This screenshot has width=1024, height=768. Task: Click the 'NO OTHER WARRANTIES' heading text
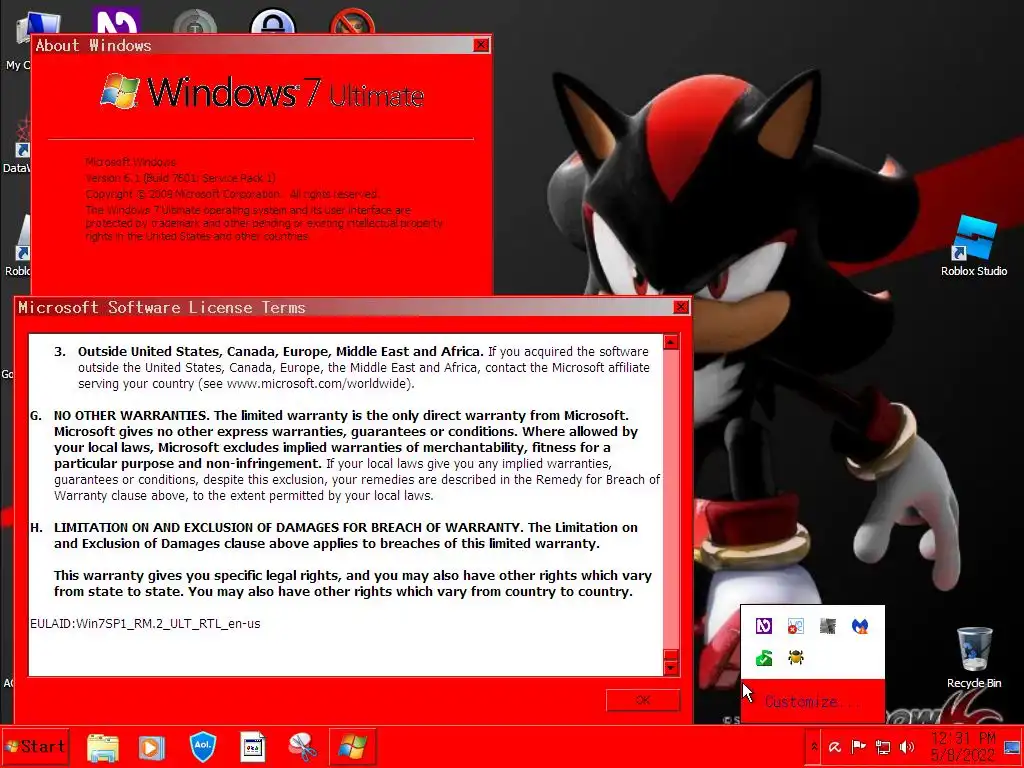(x=131, y=415)
